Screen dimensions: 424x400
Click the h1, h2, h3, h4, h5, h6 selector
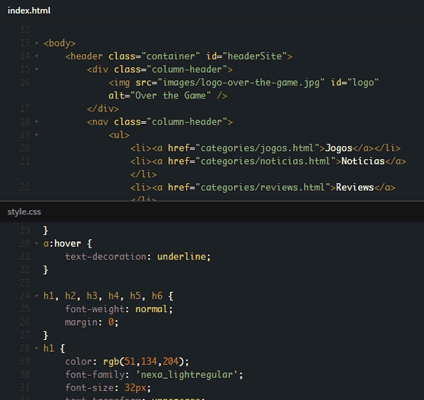coord(103,296)
